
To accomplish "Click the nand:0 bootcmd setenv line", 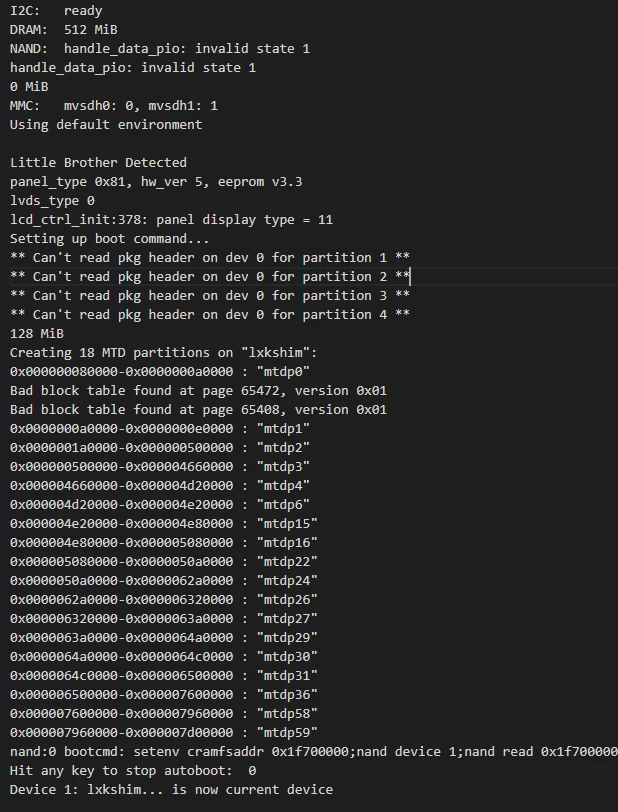I will click(312, 752).
